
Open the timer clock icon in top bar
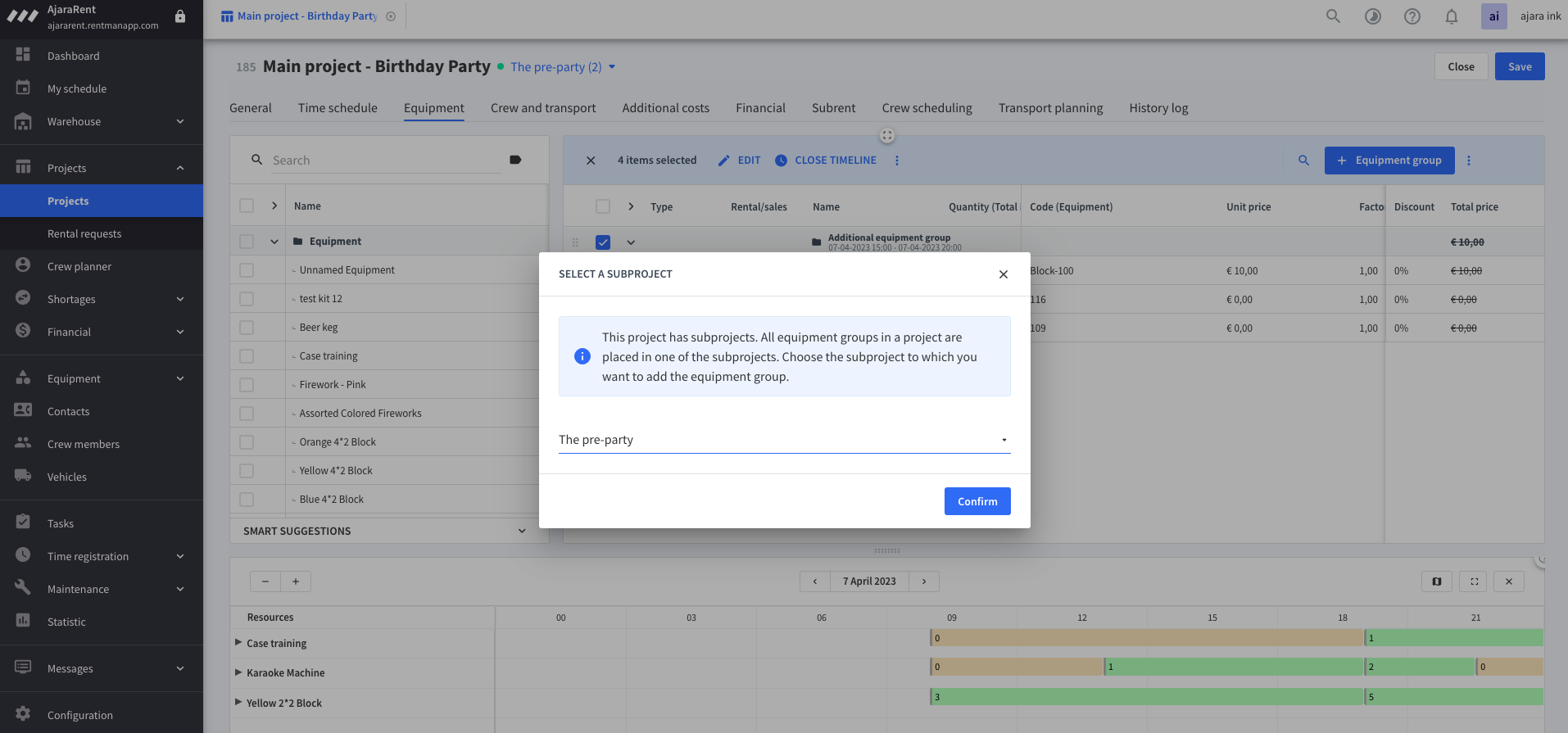(x=1373, y=16)
